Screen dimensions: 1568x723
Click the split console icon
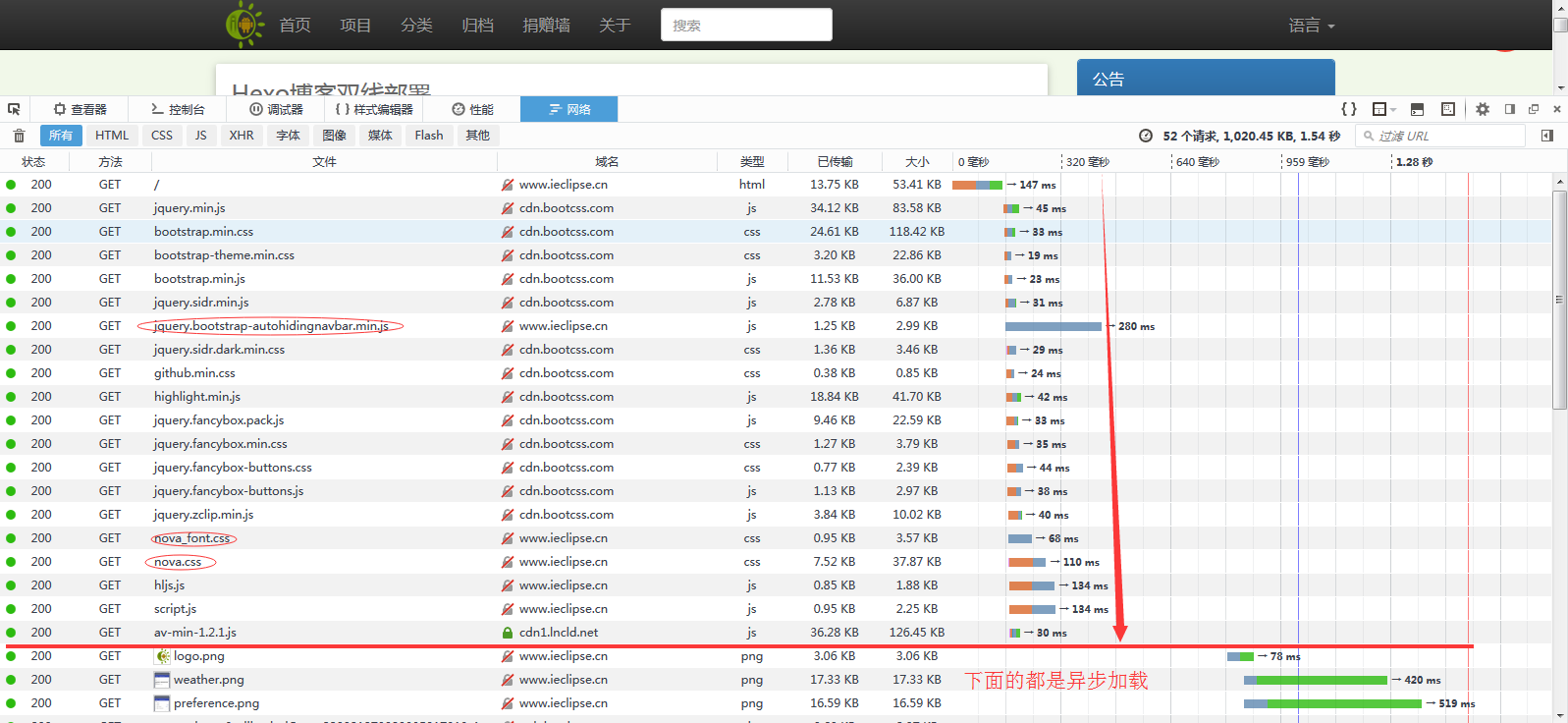coord(1417,109)
